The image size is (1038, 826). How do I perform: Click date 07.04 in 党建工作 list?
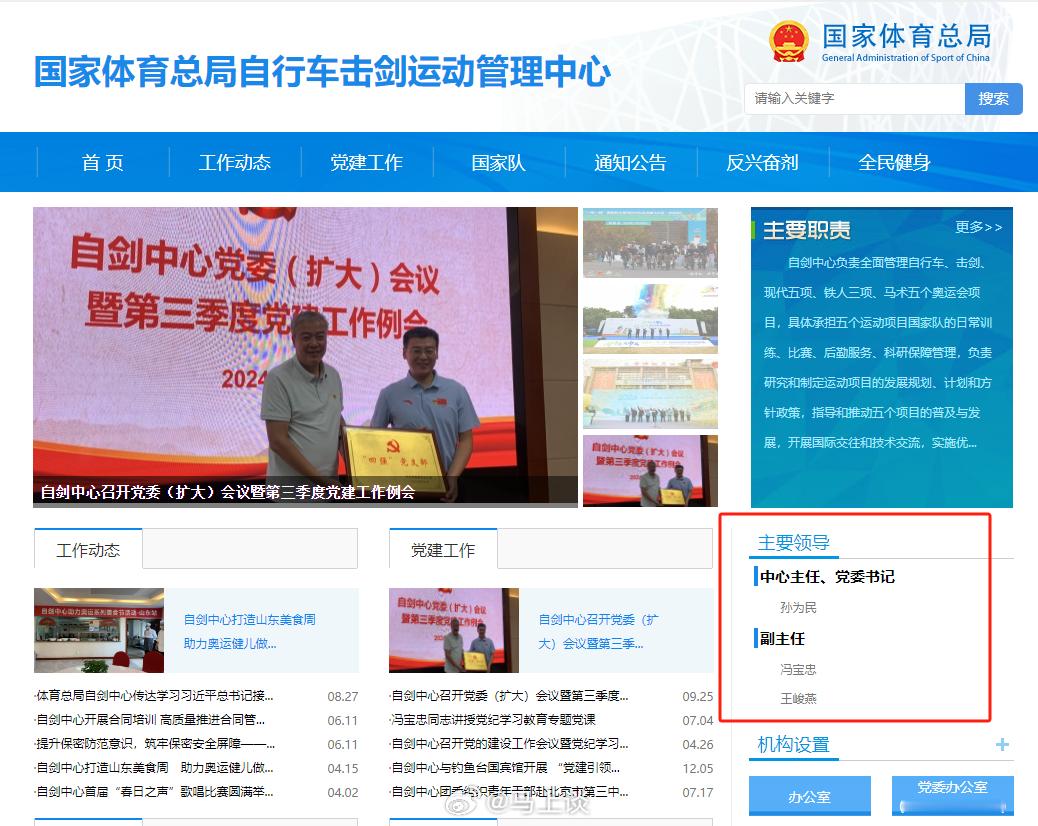[698, 720]
